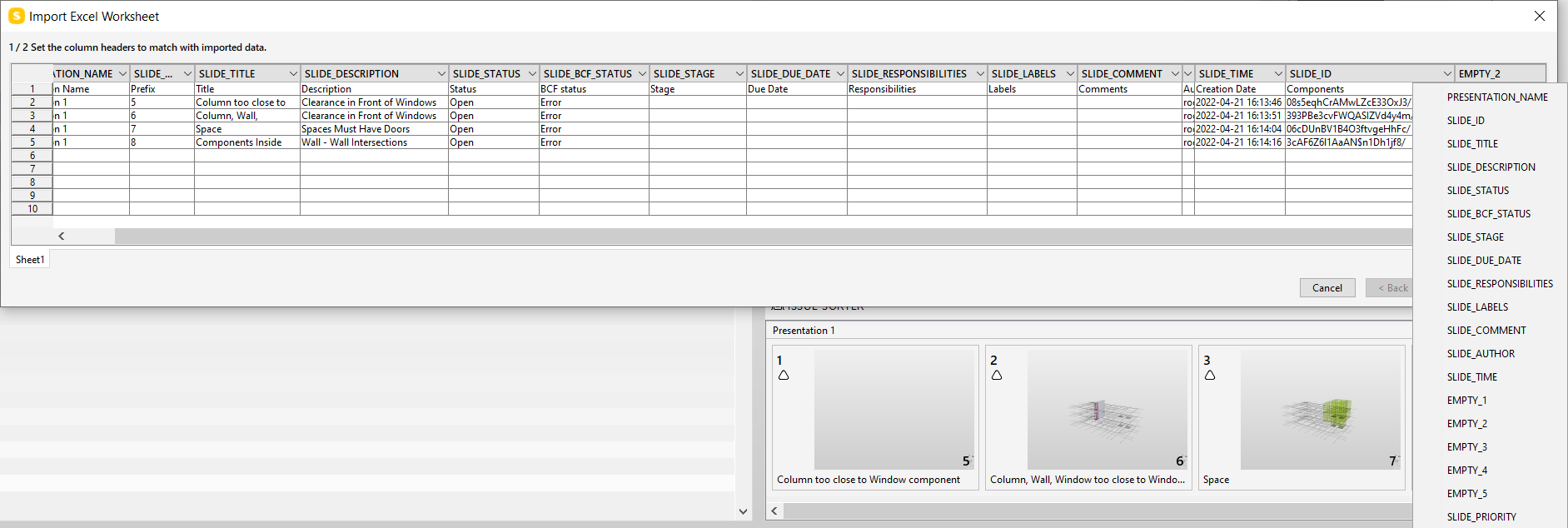The height and width of the screenshot is (528, 1568).
Task: Select slide 2 thumbnail with column model
Action: click(x=1088, y=418)
